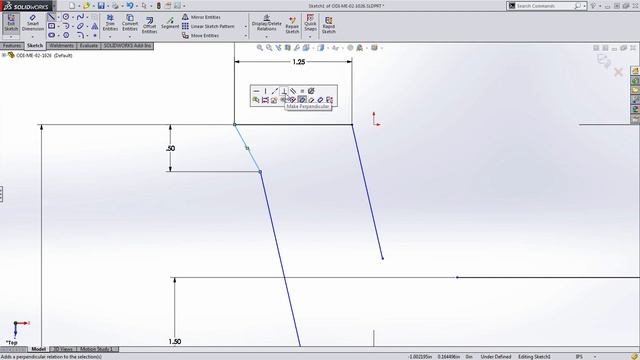Apply Make Equal relation in context toolbar

point(302,91)
